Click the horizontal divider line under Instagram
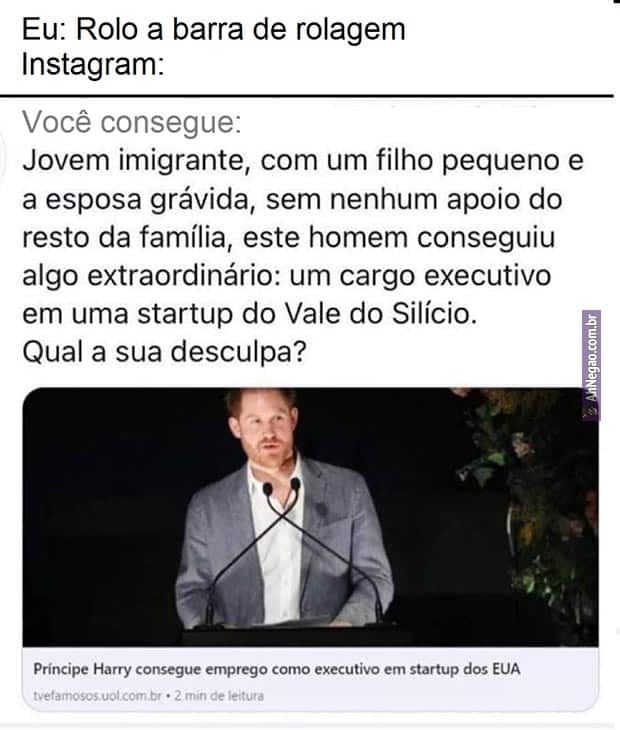The height and width of the screenshot is (730, 620). tap(307, 95)
